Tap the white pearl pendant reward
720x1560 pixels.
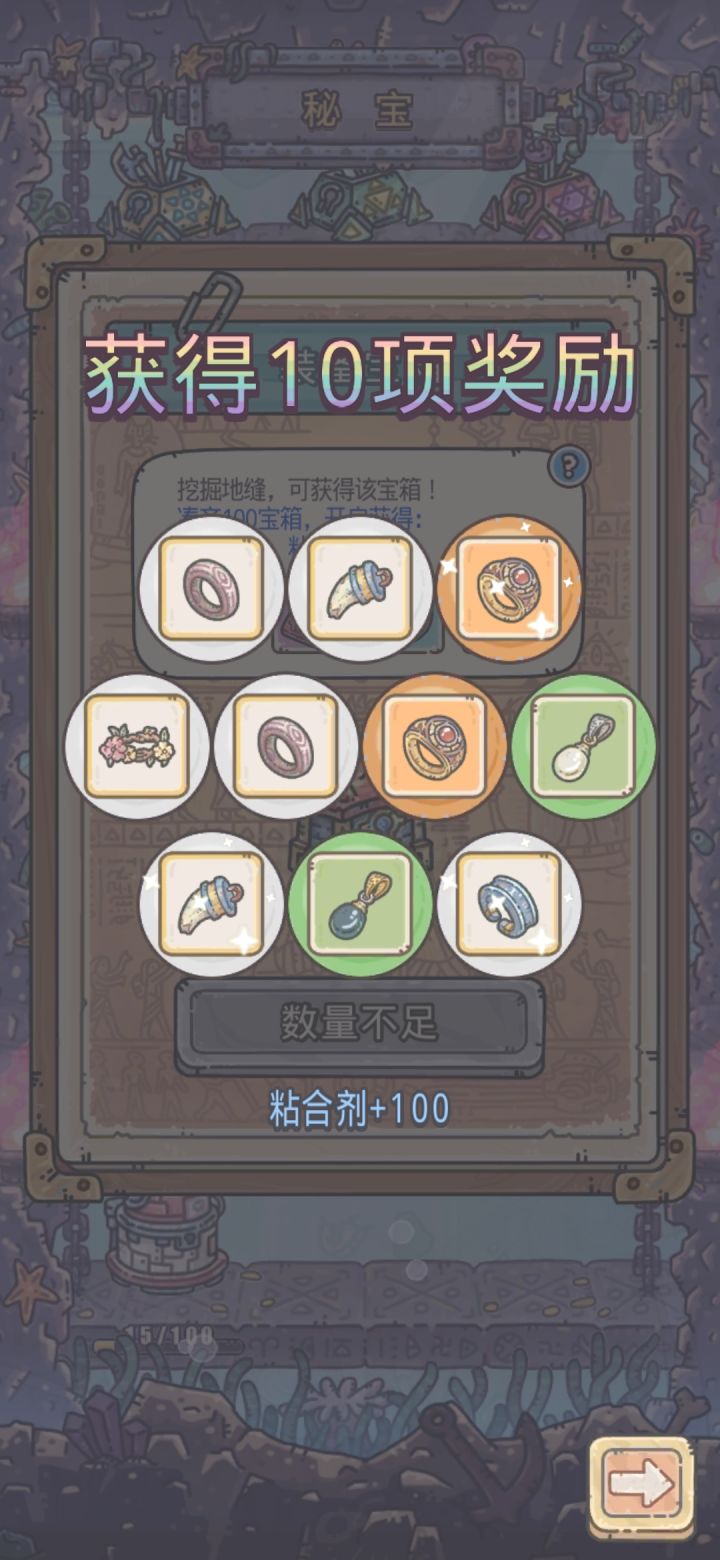(584, 746)
